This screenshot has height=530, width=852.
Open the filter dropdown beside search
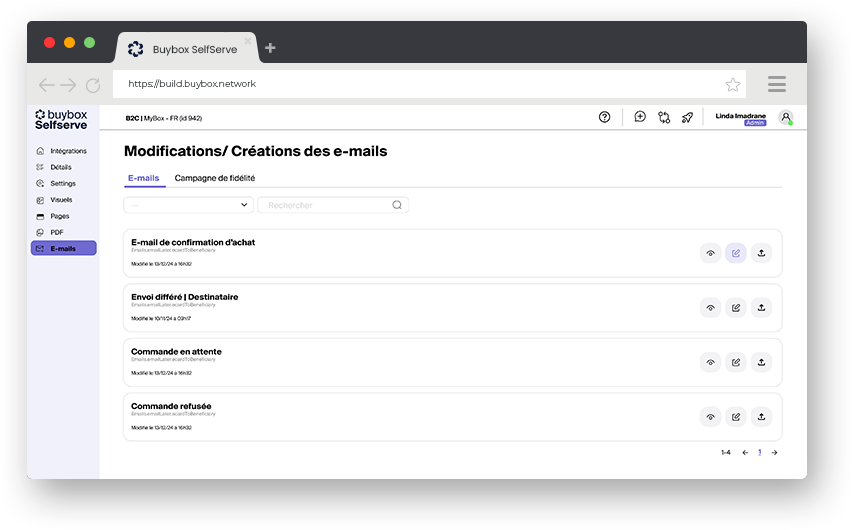click(188, 205)
